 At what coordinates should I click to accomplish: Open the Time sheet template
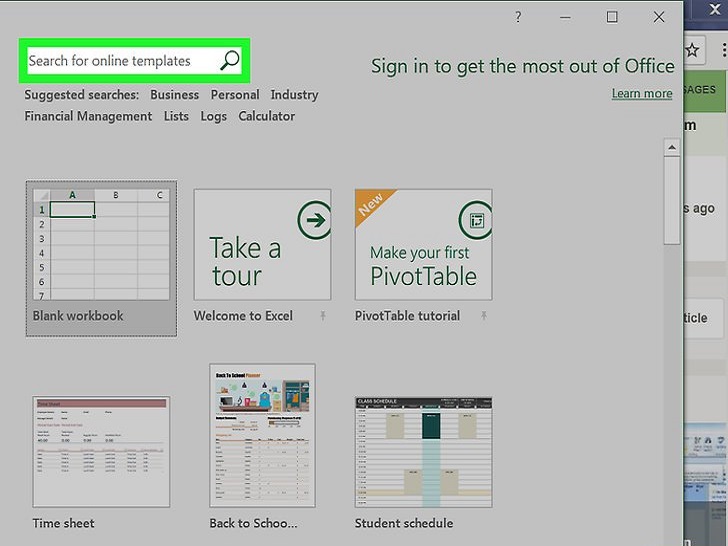[101, 452]
